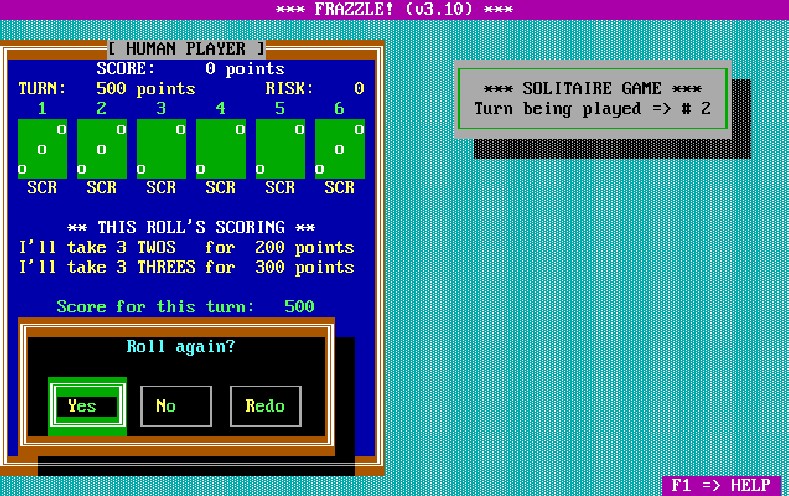Select the Redo option
The height and width of the screenshot is (496, 789).
click(265, 405)
